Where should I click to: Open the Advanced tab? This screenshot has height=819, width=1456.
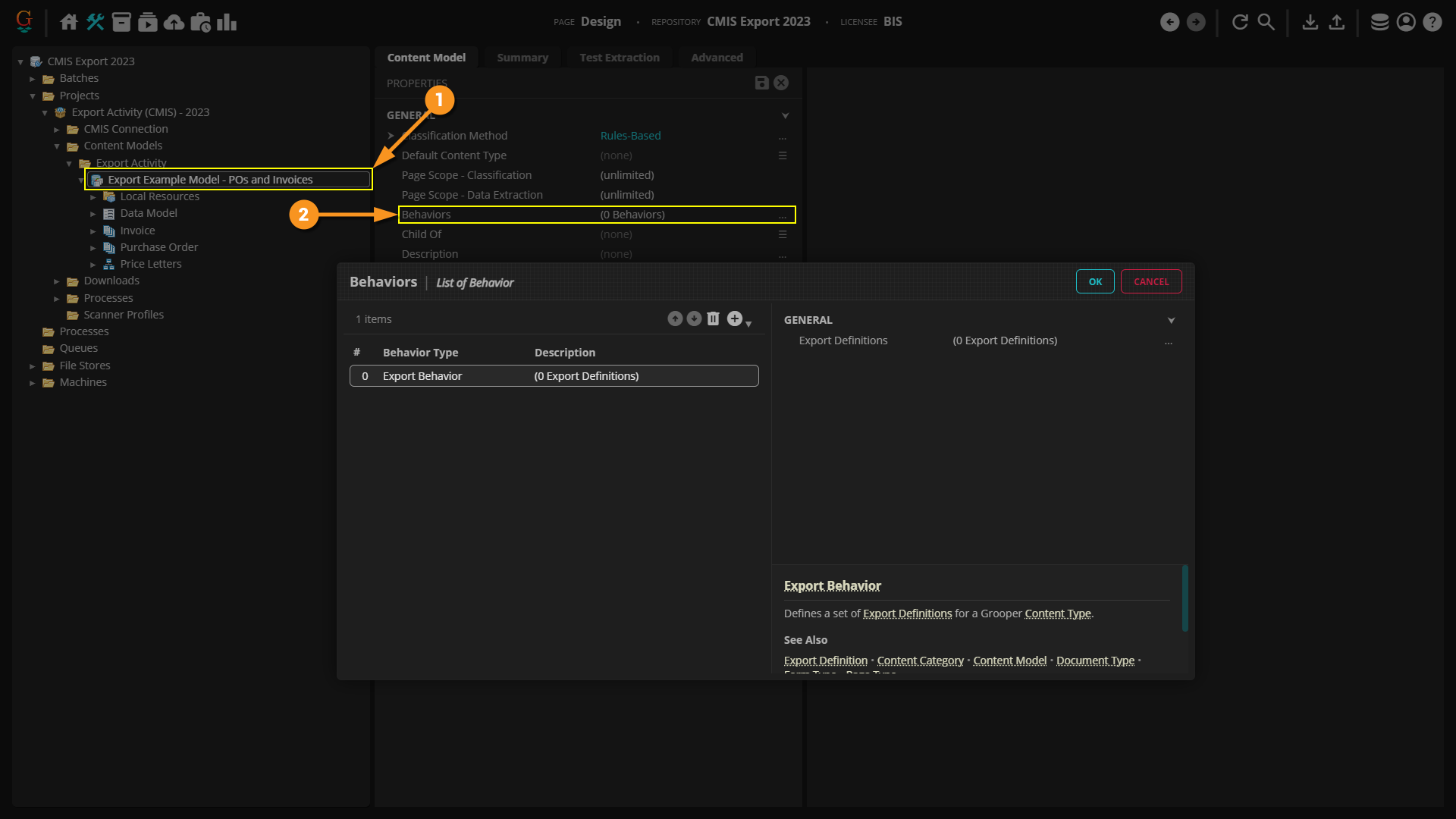pyautogui.click(x=716, y=58)
